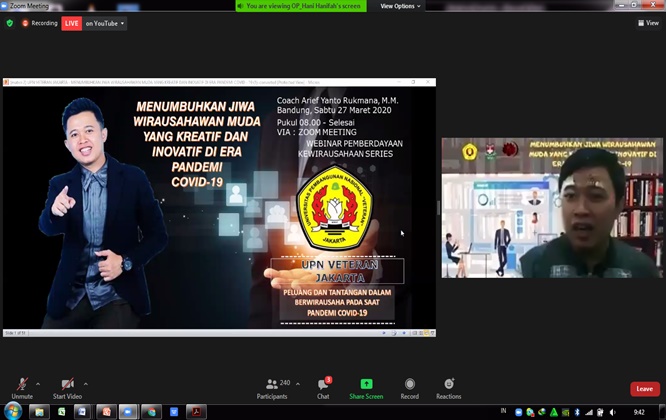Click the View layout button
666x420 pixels.
click(647, 23)
